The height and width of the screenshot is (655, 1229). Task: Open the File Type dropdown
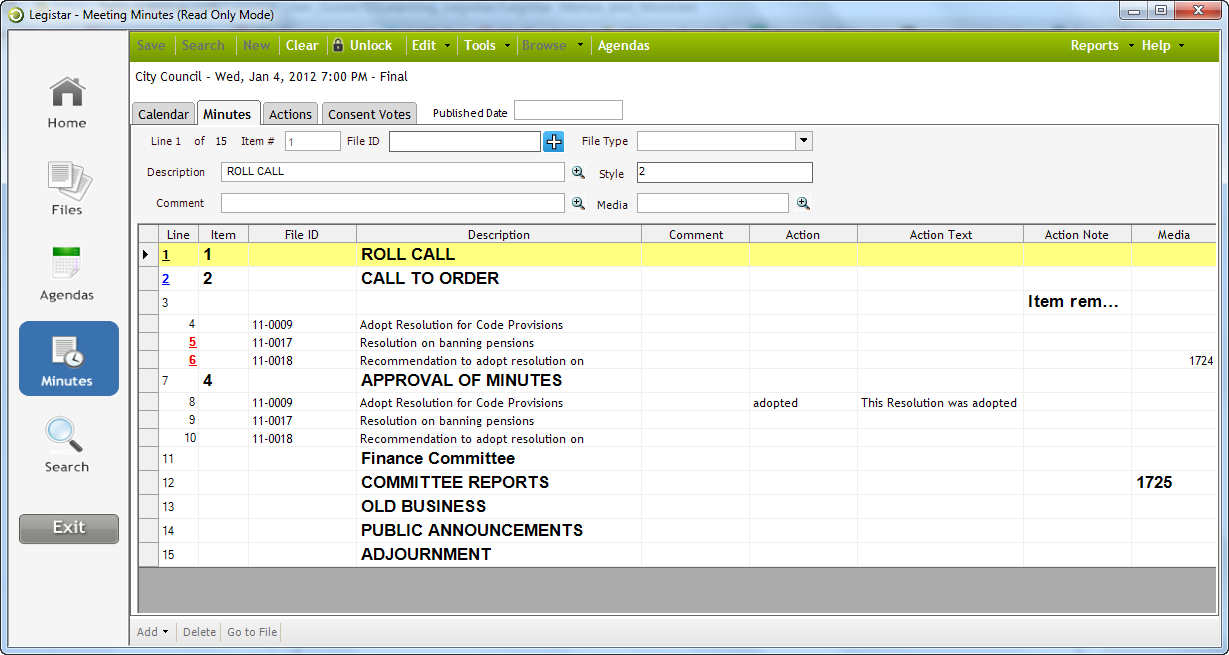(804, 141)
